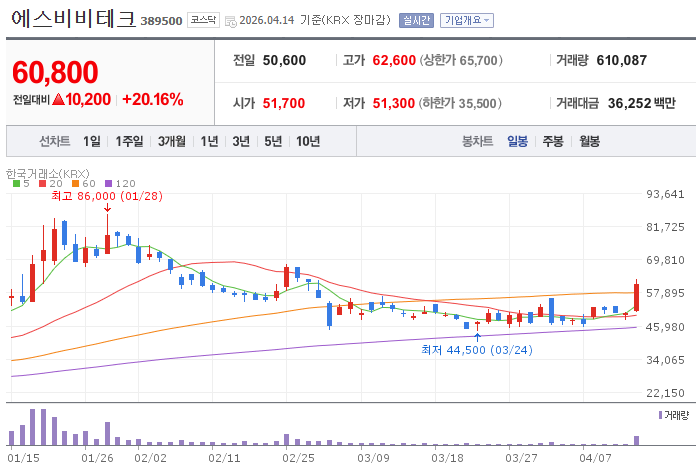
Task: Click the 시가 value 51,700
Action: [x=284, y=103]
